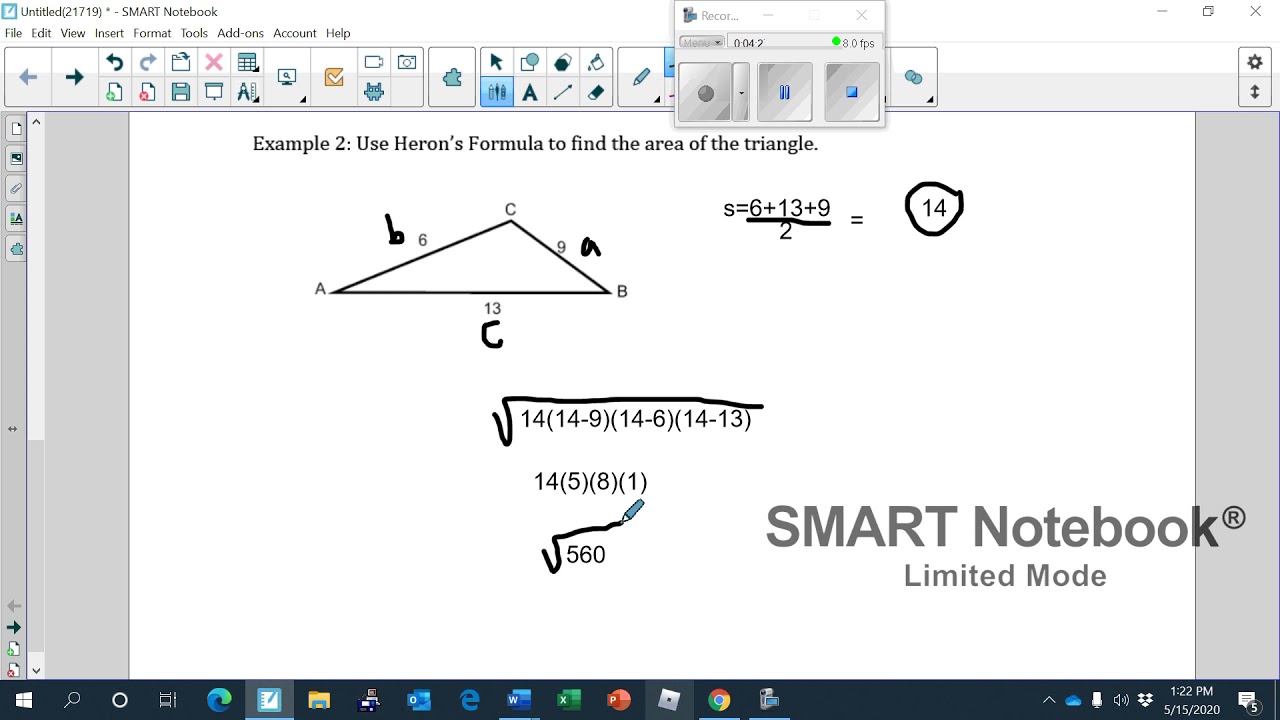Go to next page from sidebar arrow
Viewport: 1280px width, 720px height.
13,627
